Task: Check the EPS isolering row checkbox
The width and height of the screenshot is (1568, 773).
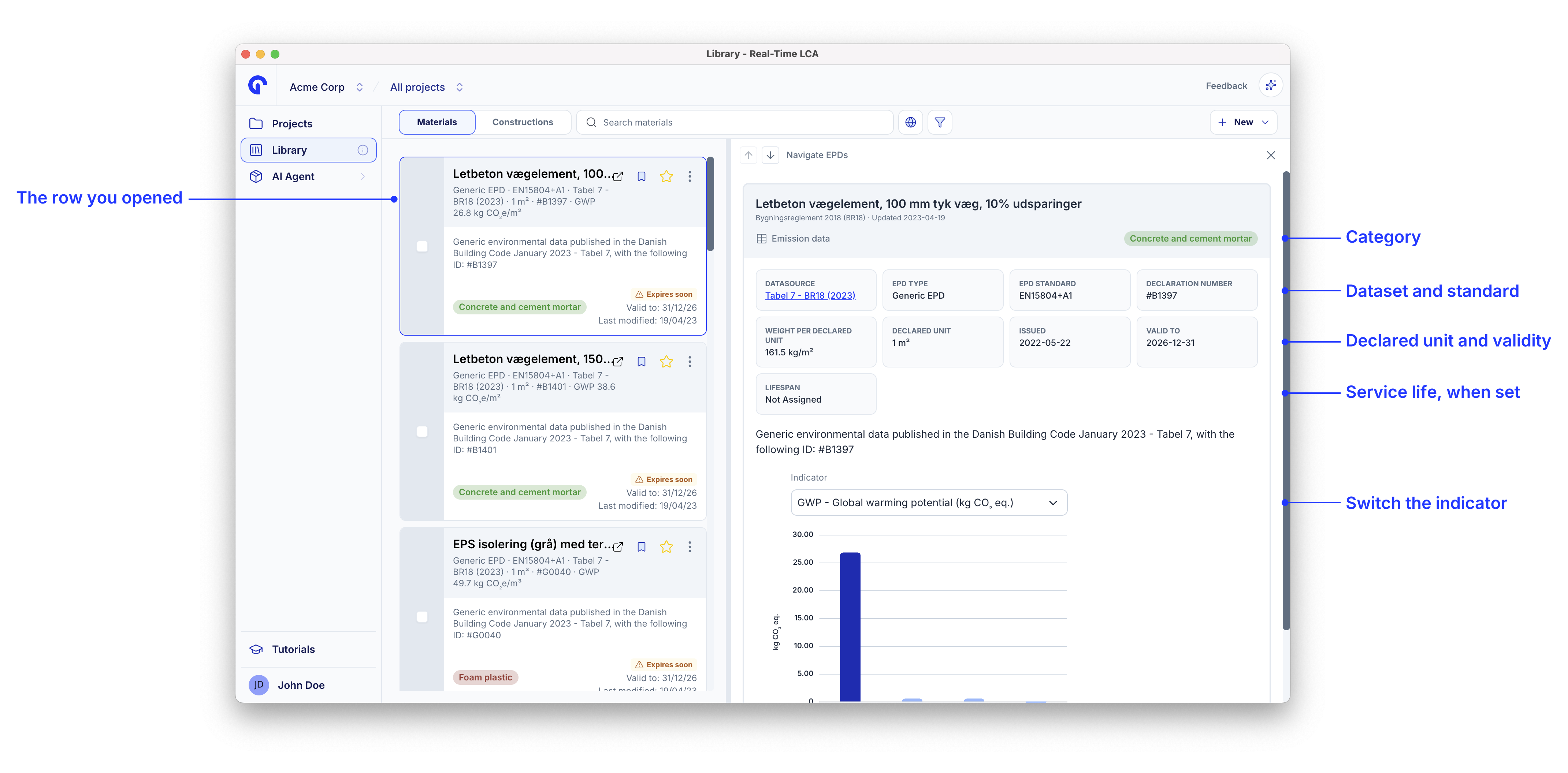Action: 422,617
